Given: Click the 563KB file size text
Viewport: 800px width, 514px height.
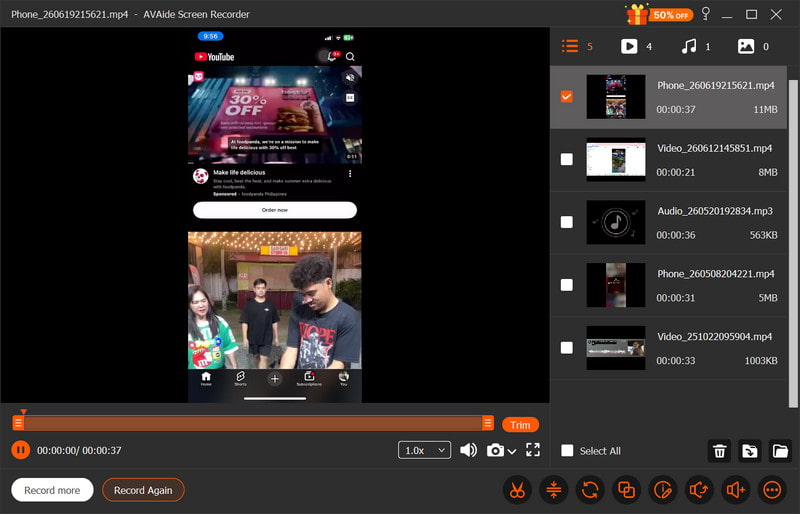Looking at the screenshot, I should tap(763, 235).
